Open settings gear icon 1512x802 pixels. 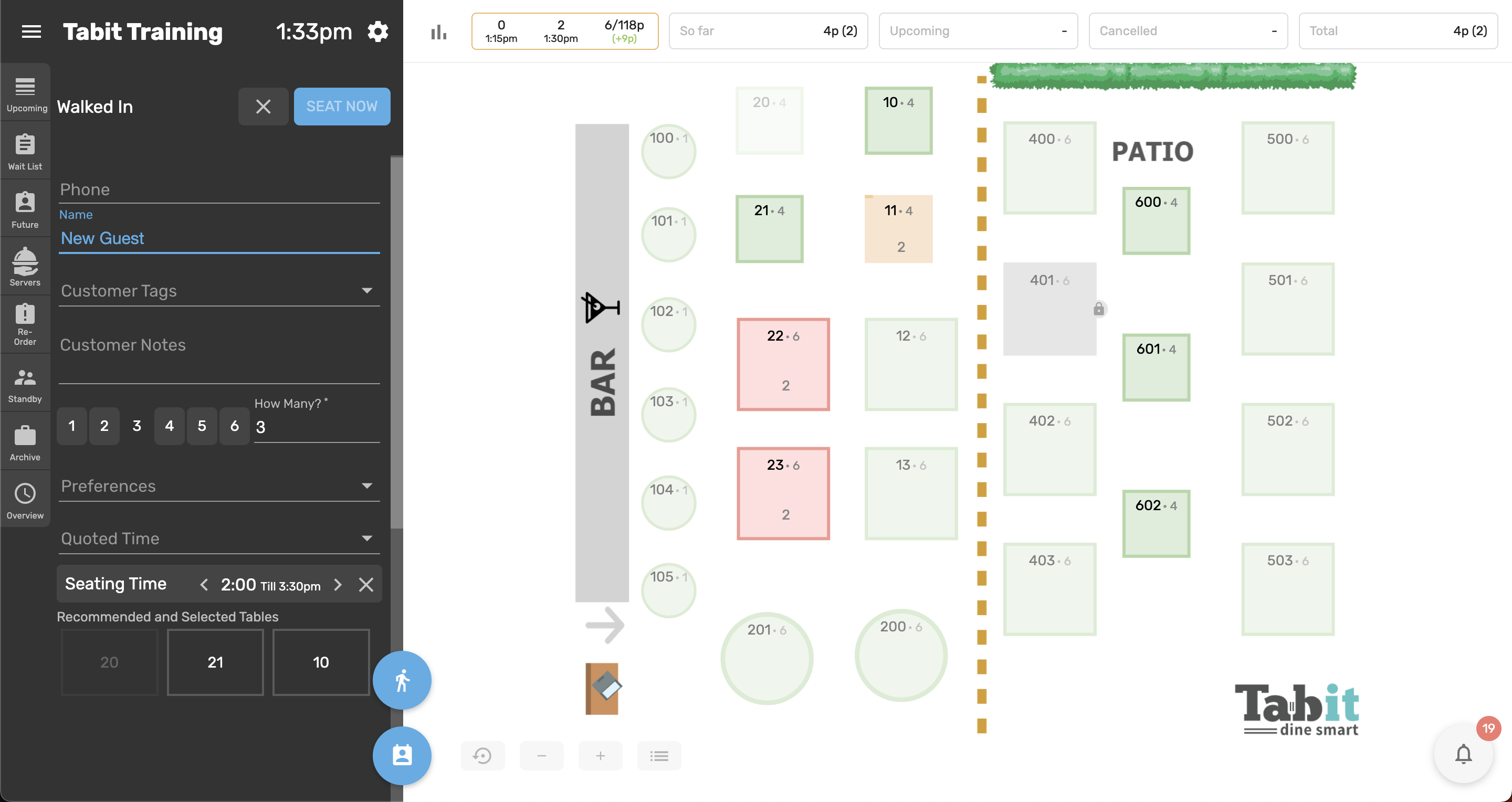(x=378, y=31)
